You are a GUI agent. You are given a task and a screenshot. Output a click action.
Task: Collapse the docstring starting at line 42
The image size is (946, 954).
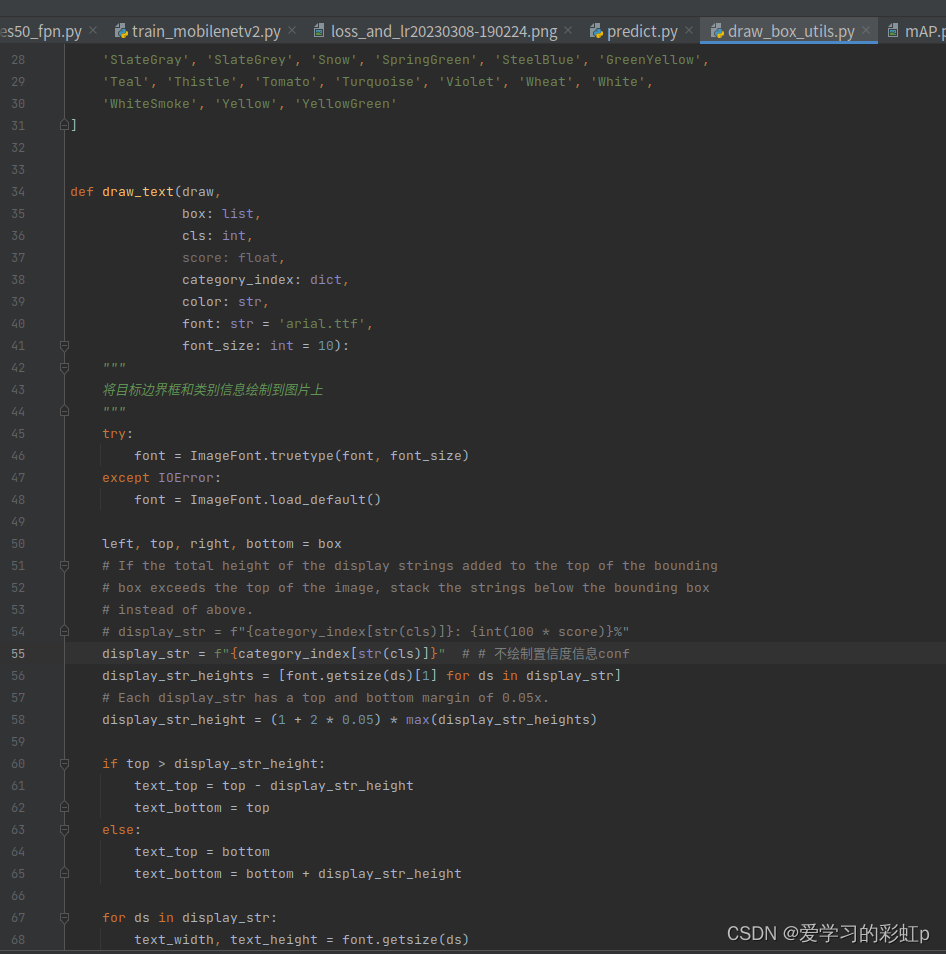[64, 367]
